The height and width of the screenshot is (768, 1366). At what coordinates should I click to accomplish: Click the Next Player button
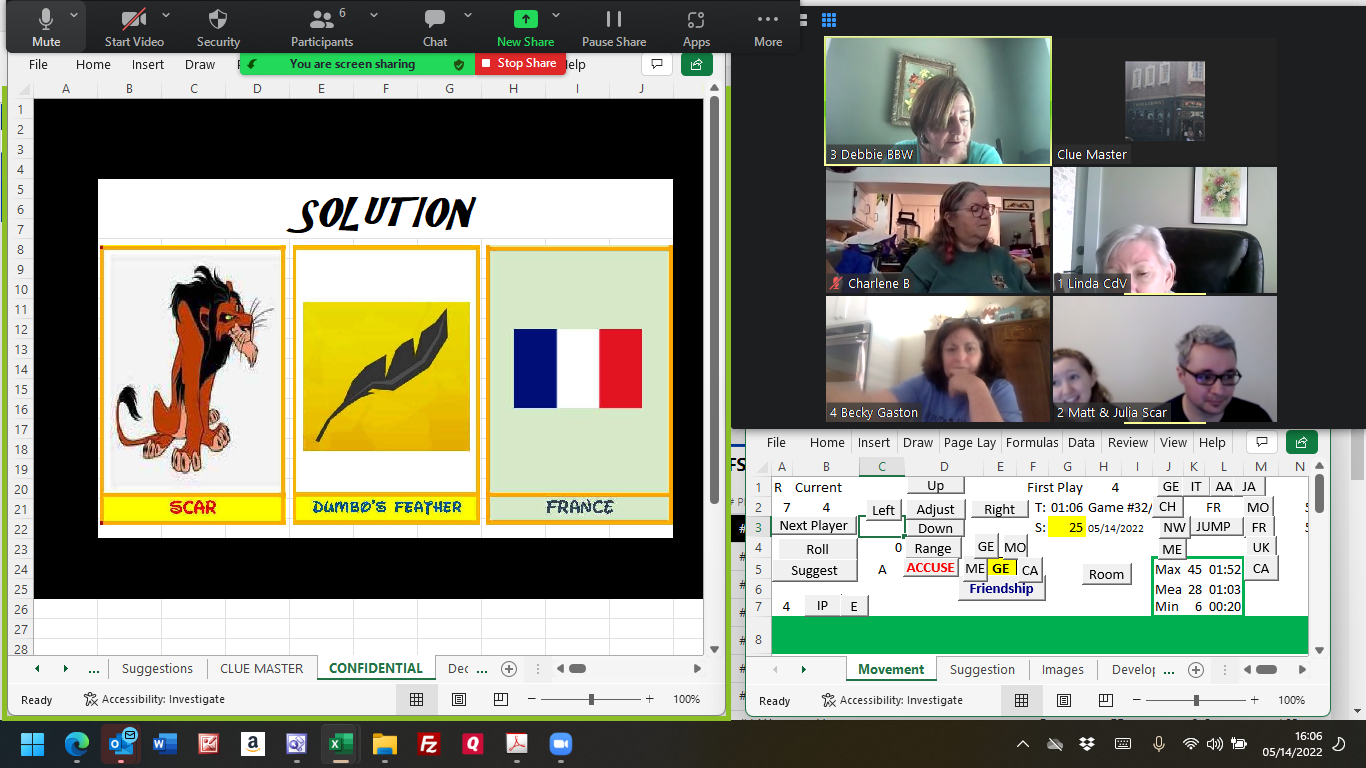click(x=813, y=526)
